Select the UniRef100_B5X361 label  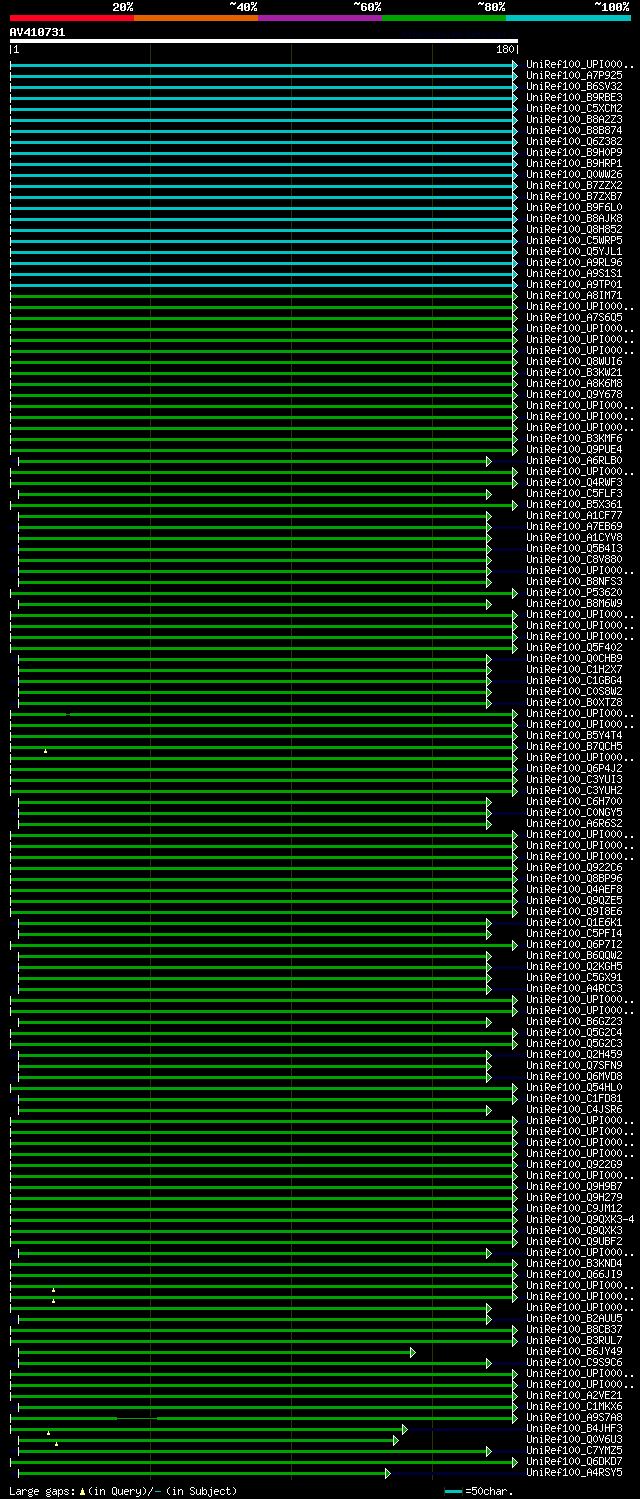(574, 504)
